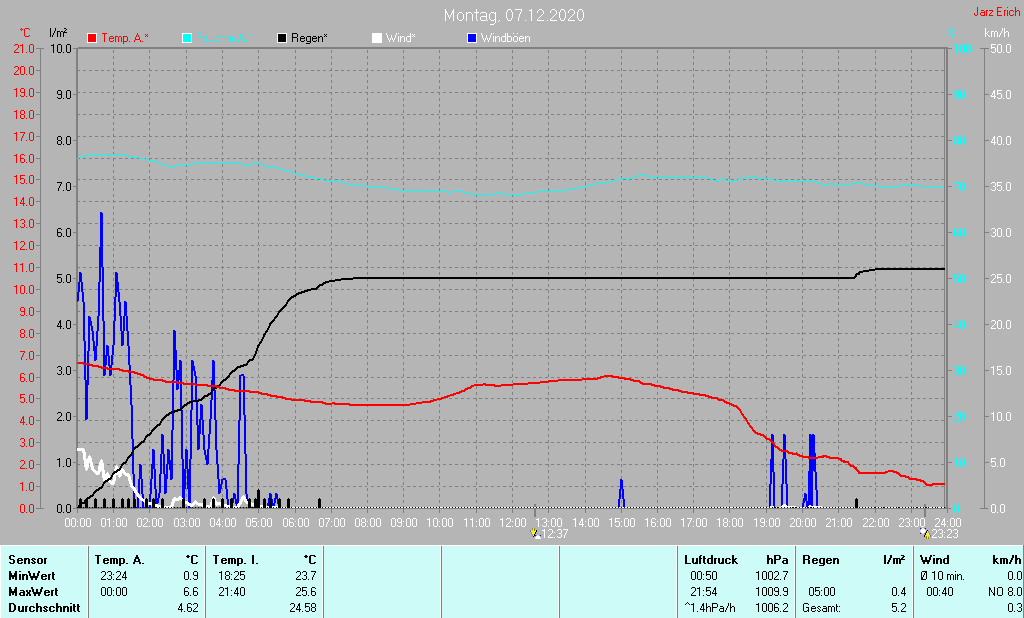Viewport: 1024px width, 618px height.
Task: Select the 'Regen*' legend label
Action: click(x=310, y=39)
